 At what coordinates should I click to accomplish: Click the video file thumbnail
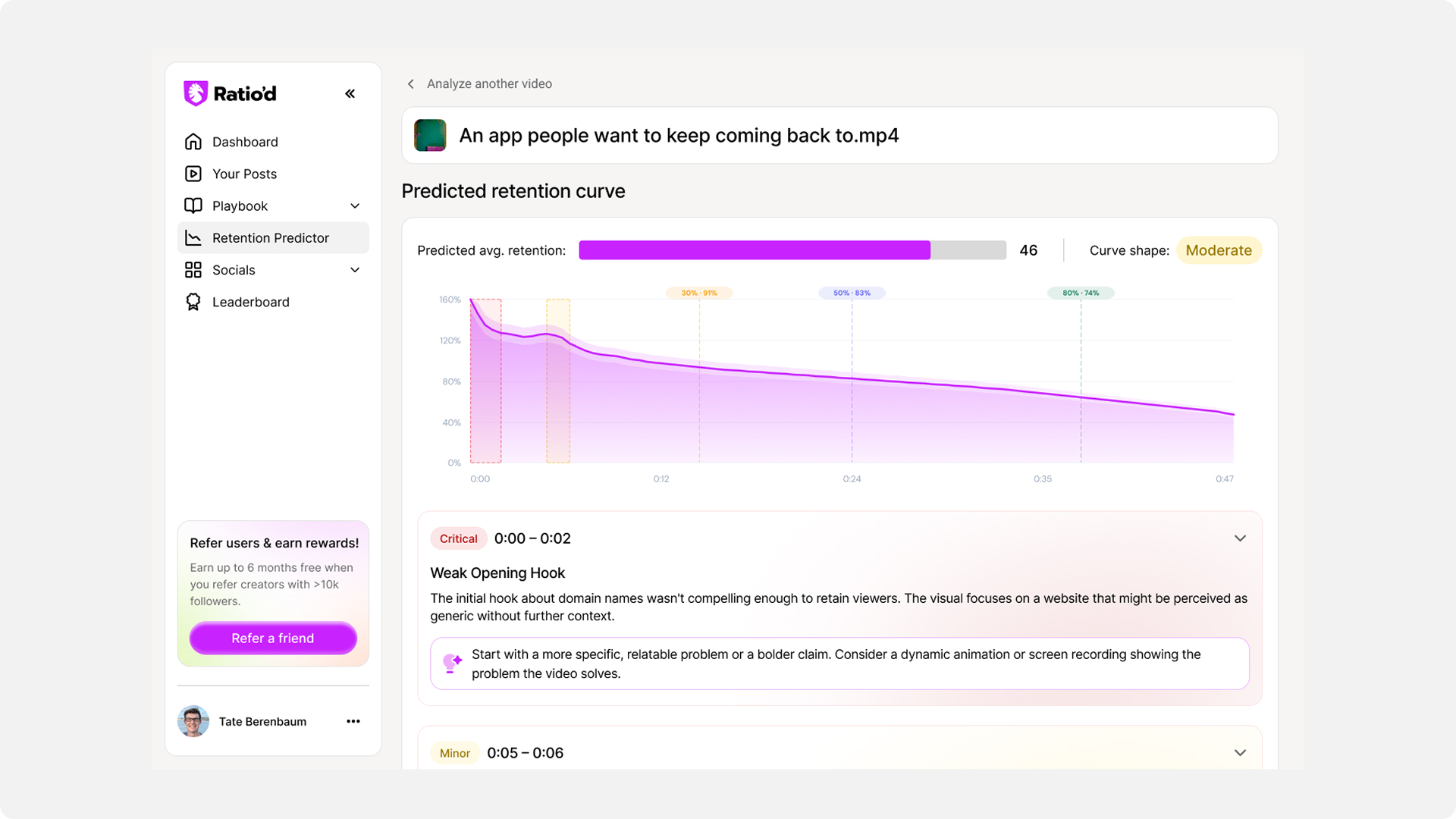[430, 135]
